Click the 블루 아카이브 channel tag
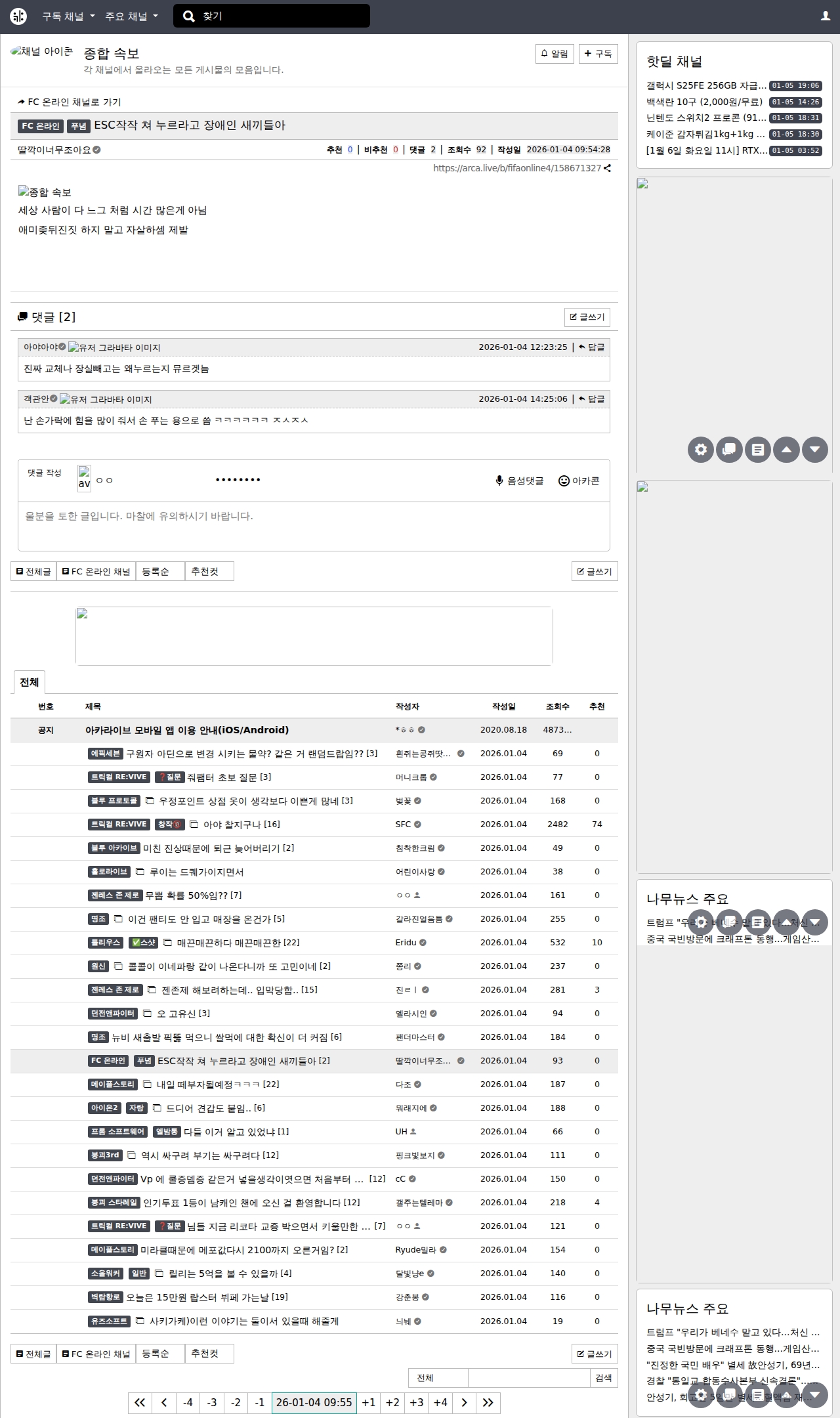 (x=114, y=848)
